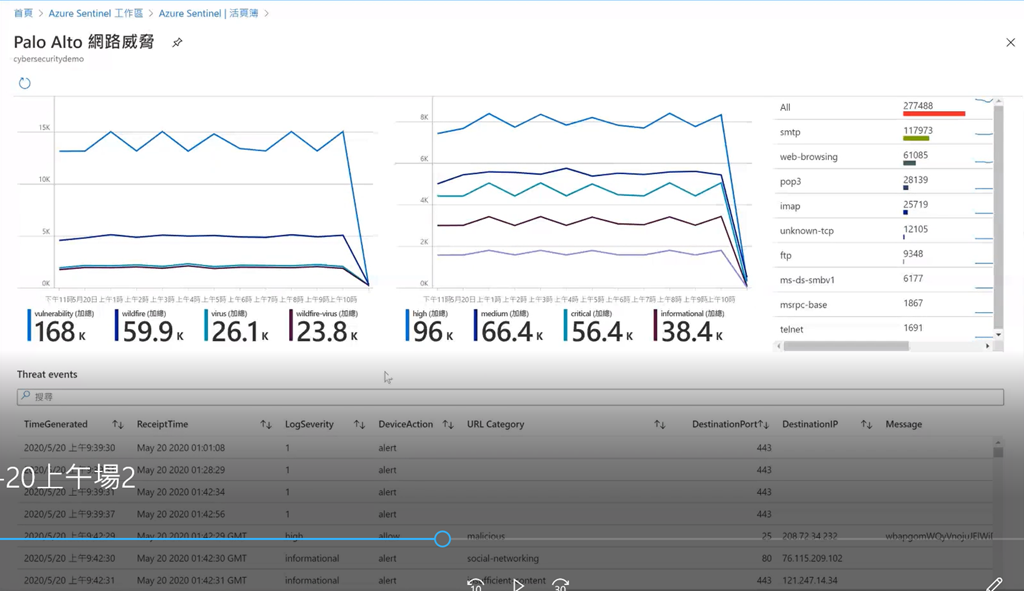
Task: Click the Threat events search field
Action: (x=510, y=396)
